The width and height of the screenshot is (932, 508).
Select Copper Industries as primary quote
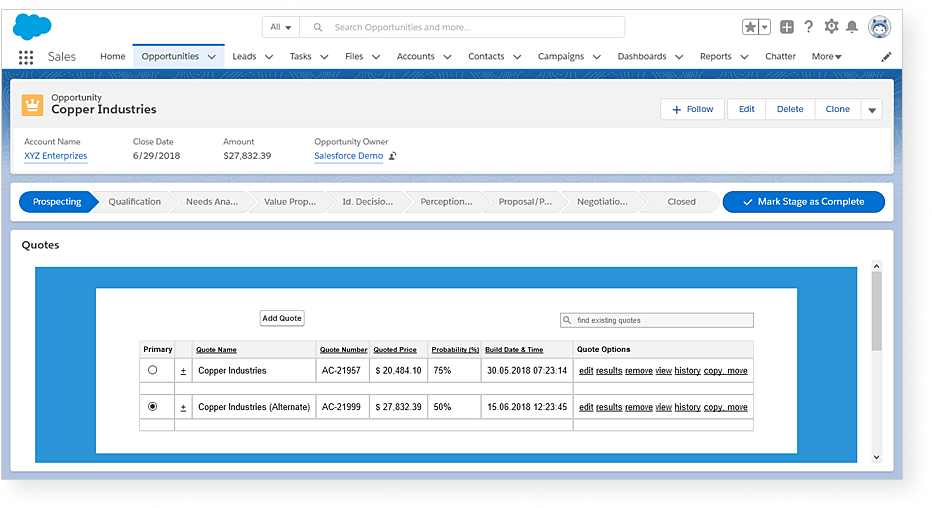point(153,370)
